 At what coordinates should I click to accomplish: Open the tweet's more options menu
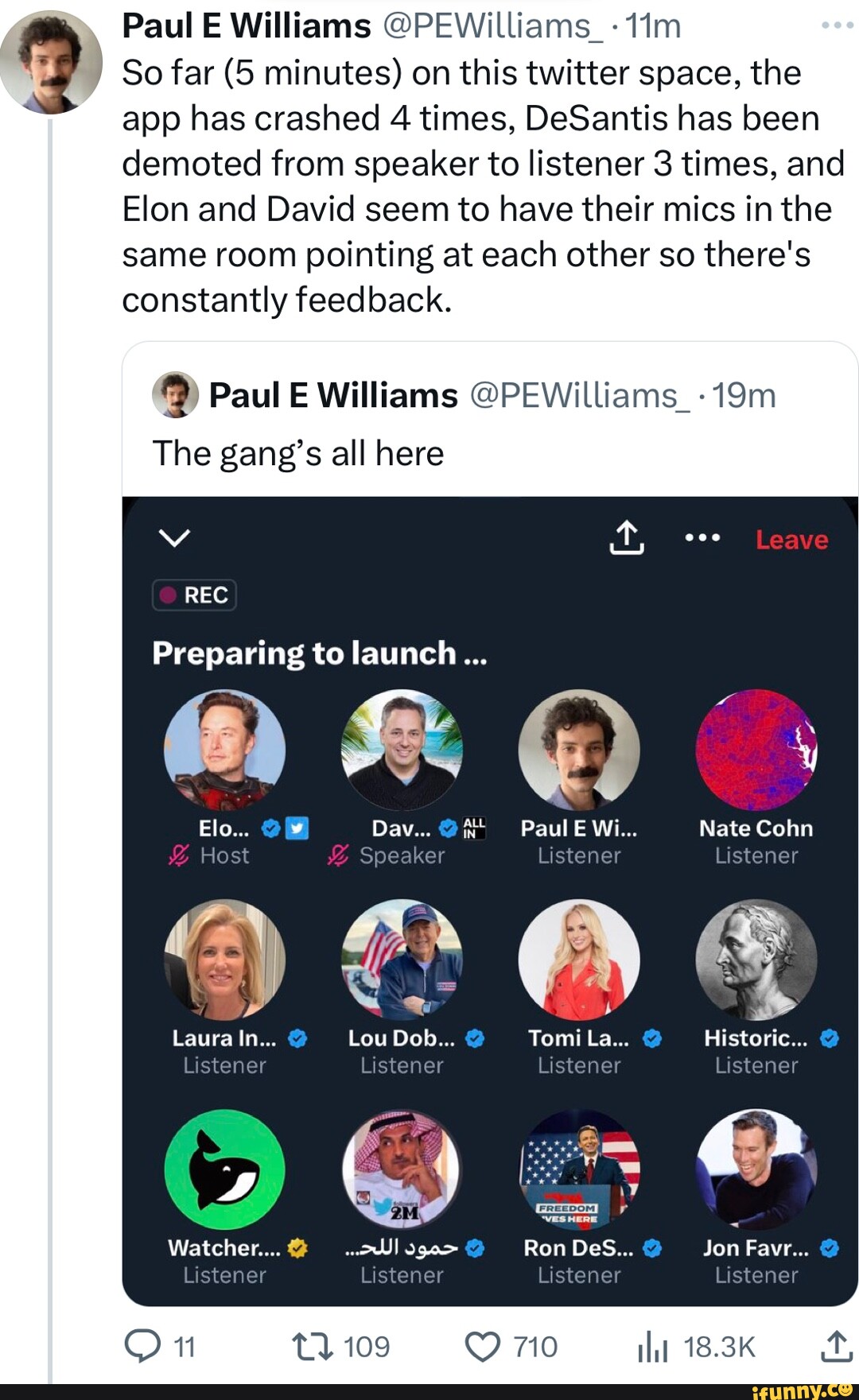pyautogui.click(x=837, y=25)
